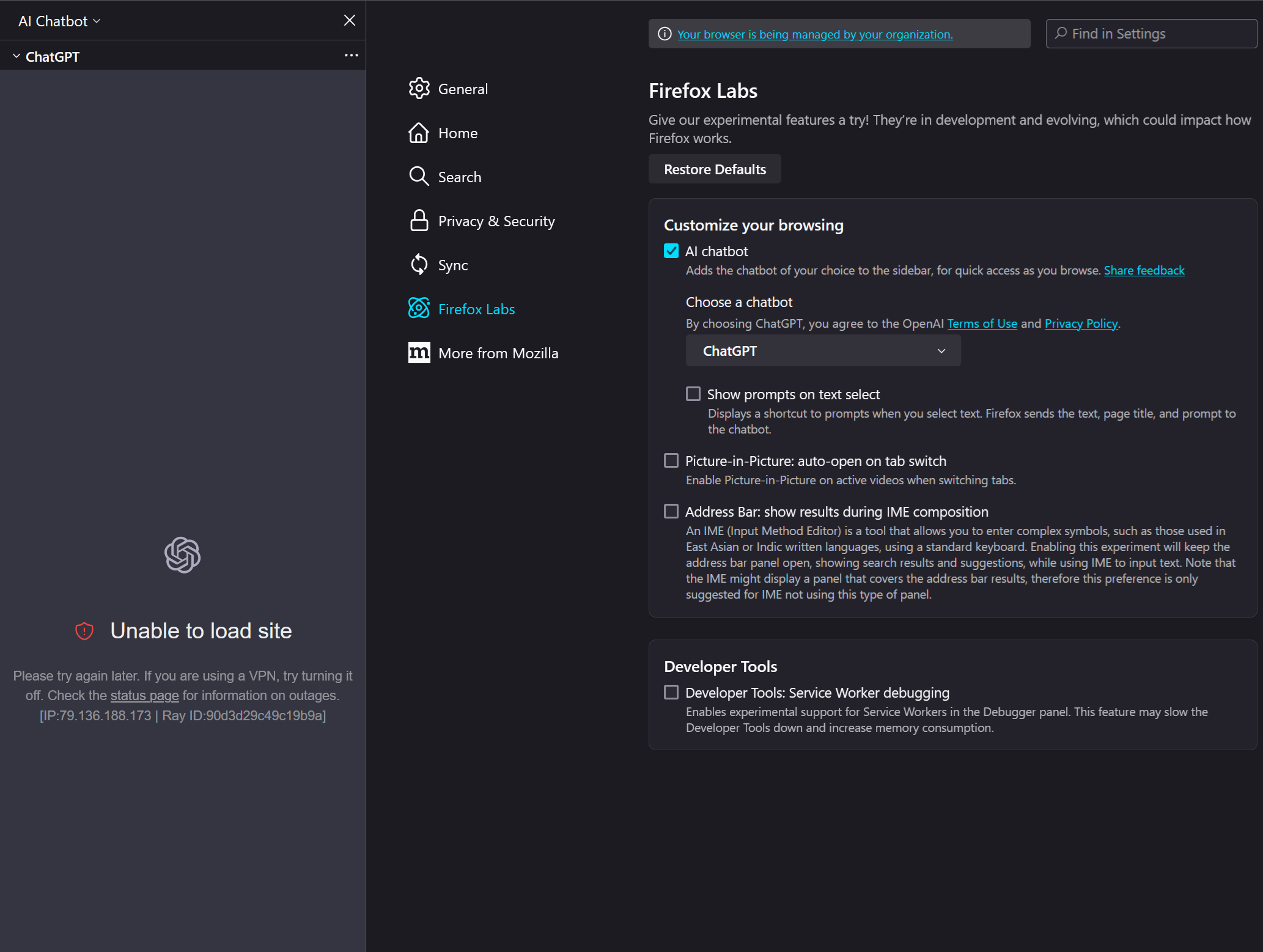The image size is (1263, 952).
Task: Close the AI Chatbot sidebar
Action: coord(350,21)
